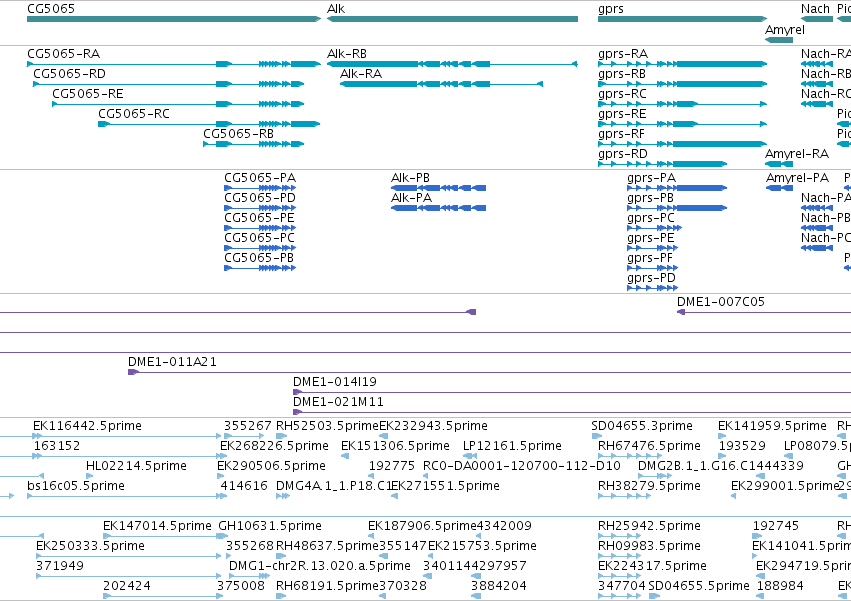The height and width of the screenshot is (601, 851).
Task: Select the Amyrel gene bar
Action: [x=779, y=40]
